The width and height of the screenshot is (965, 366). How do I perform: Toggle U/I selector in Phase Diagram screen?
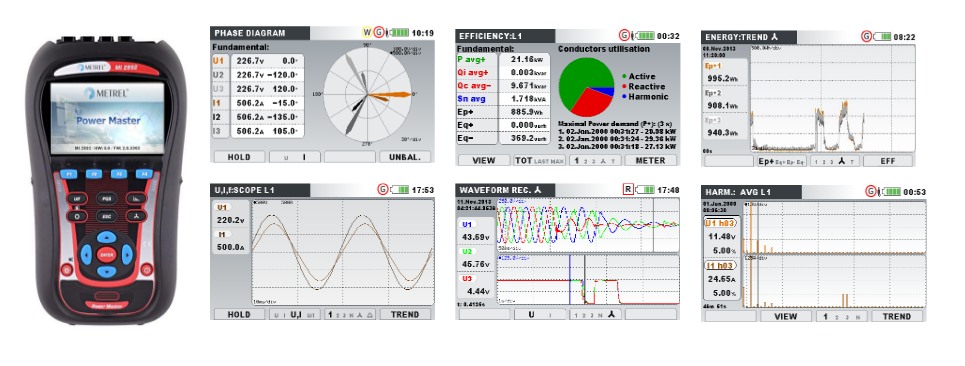[x=294, y=157]
